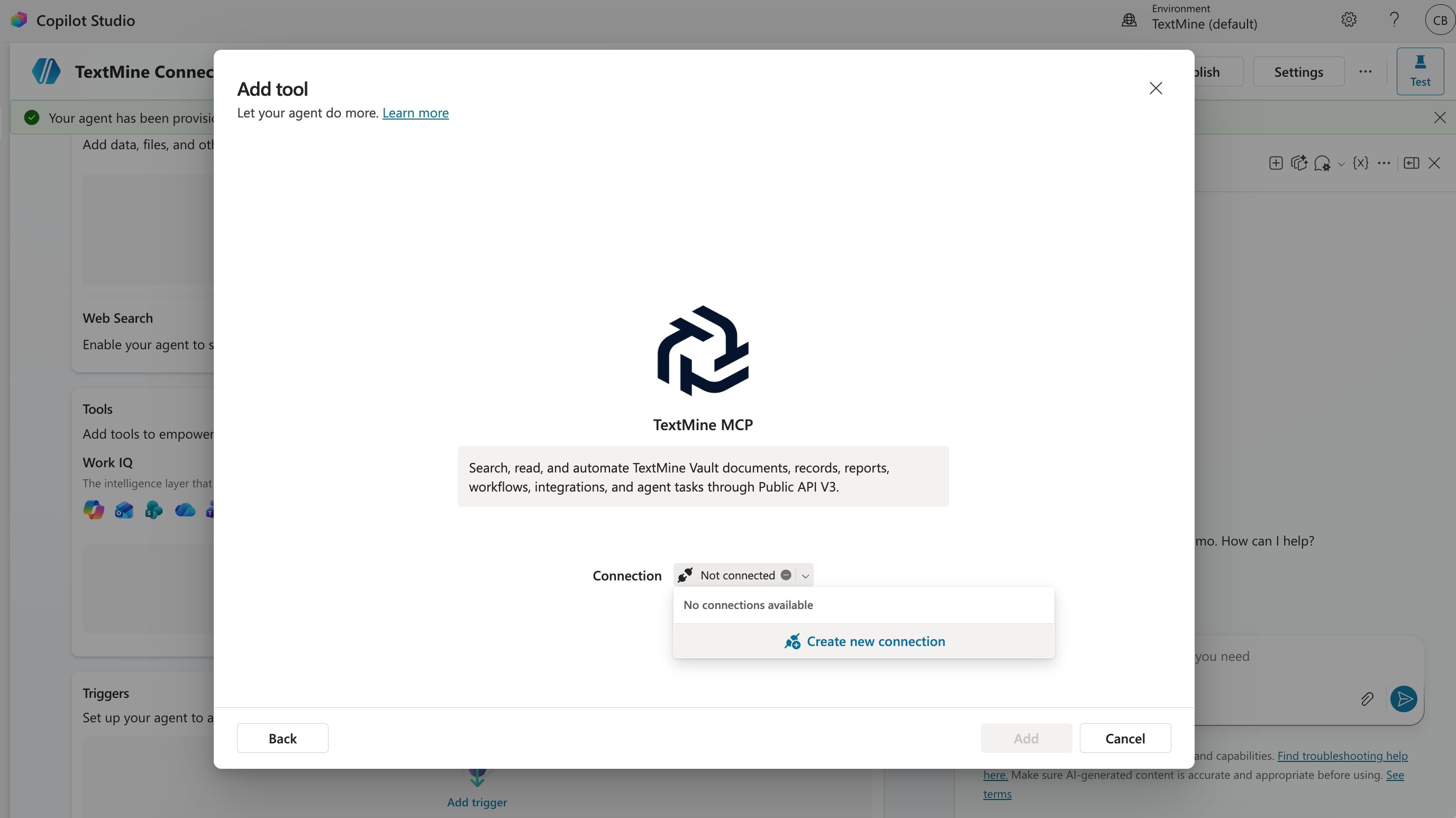Open the settings gear icon in header
Screen dimensions: 1456x818
point(1349,20)
